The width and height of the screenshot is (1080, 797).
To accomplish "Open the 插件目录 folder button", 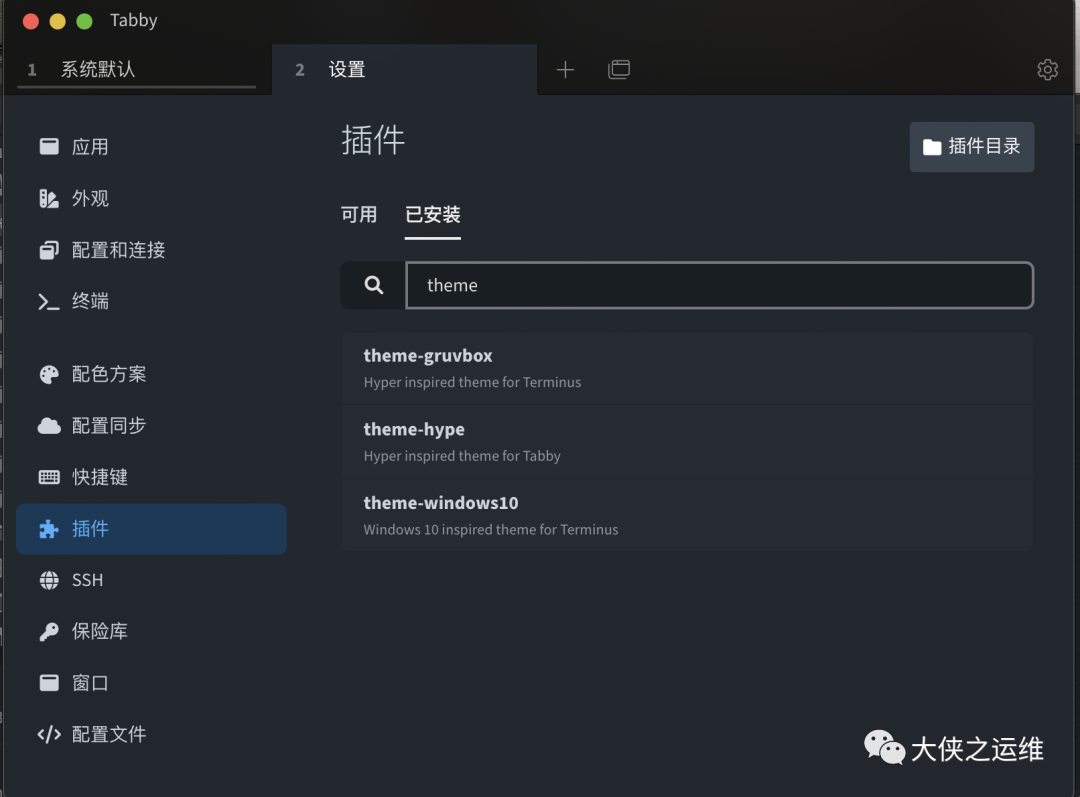I will (972, 147).
